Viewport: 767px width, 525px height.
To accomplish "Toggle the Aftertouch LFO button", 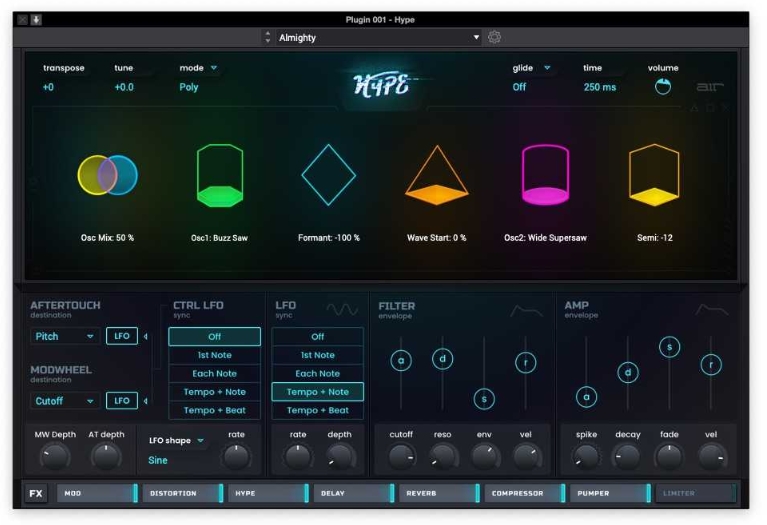I will click(x=122, y=336).
